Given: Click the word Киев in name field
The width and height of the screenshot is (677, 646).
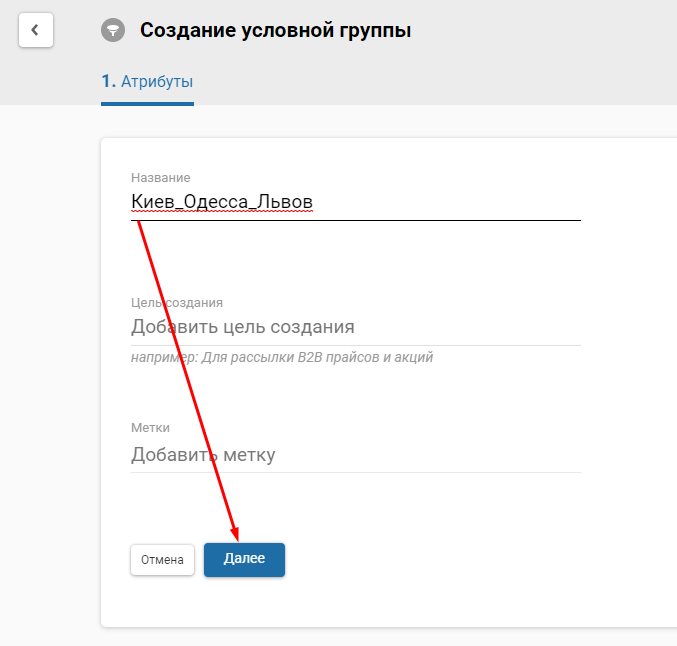Looking at the screenshot, I should tap(150, 202).
